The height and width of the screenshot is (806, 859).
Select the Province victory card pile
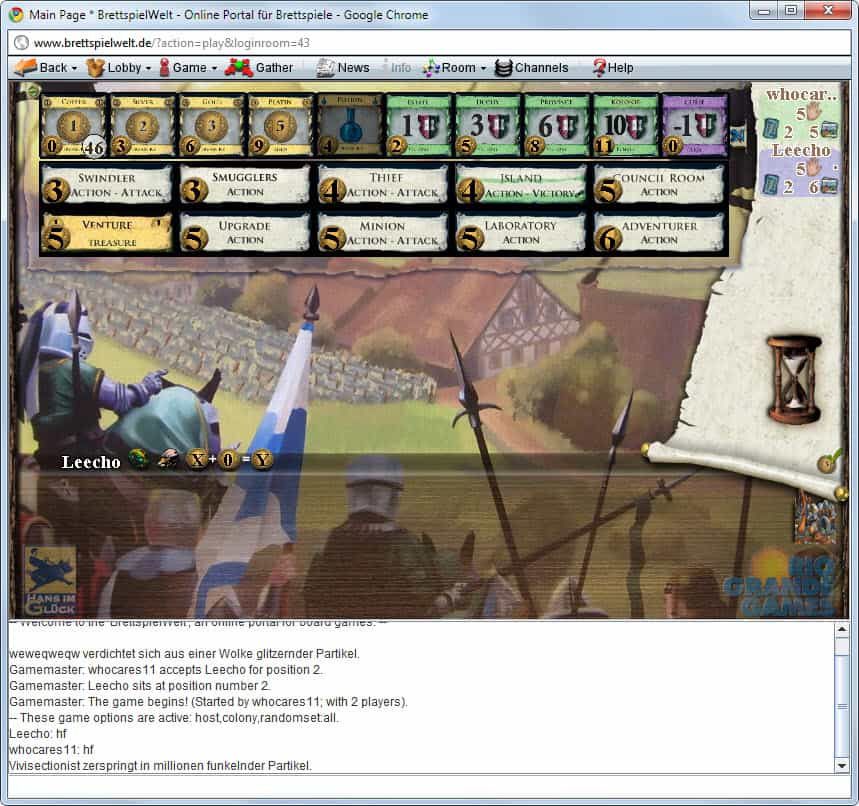click(x=557, y=125)
